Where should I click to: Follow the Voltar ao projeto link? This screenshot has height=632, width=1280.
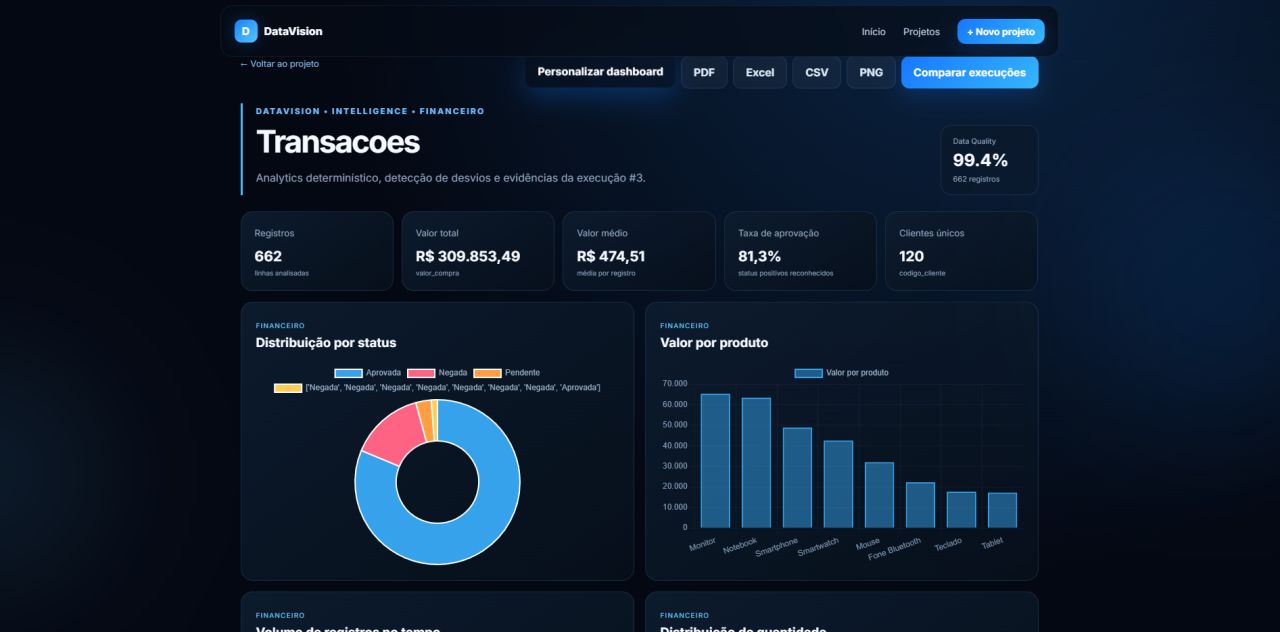pyautogui.click(x=279, y=64)
